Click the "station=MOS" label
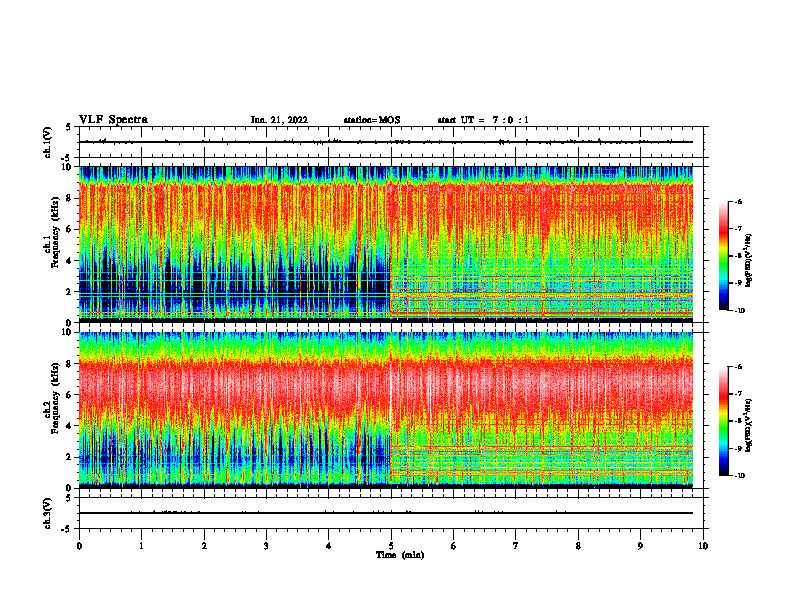This screenshot has width=792, height=612. coord(372,120)
